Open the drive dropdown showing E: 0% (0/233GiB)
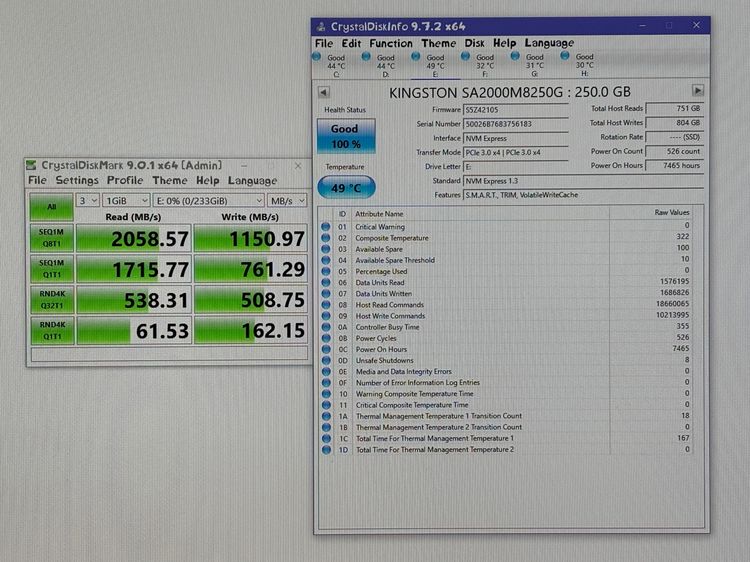 click(x=209, y=200)
